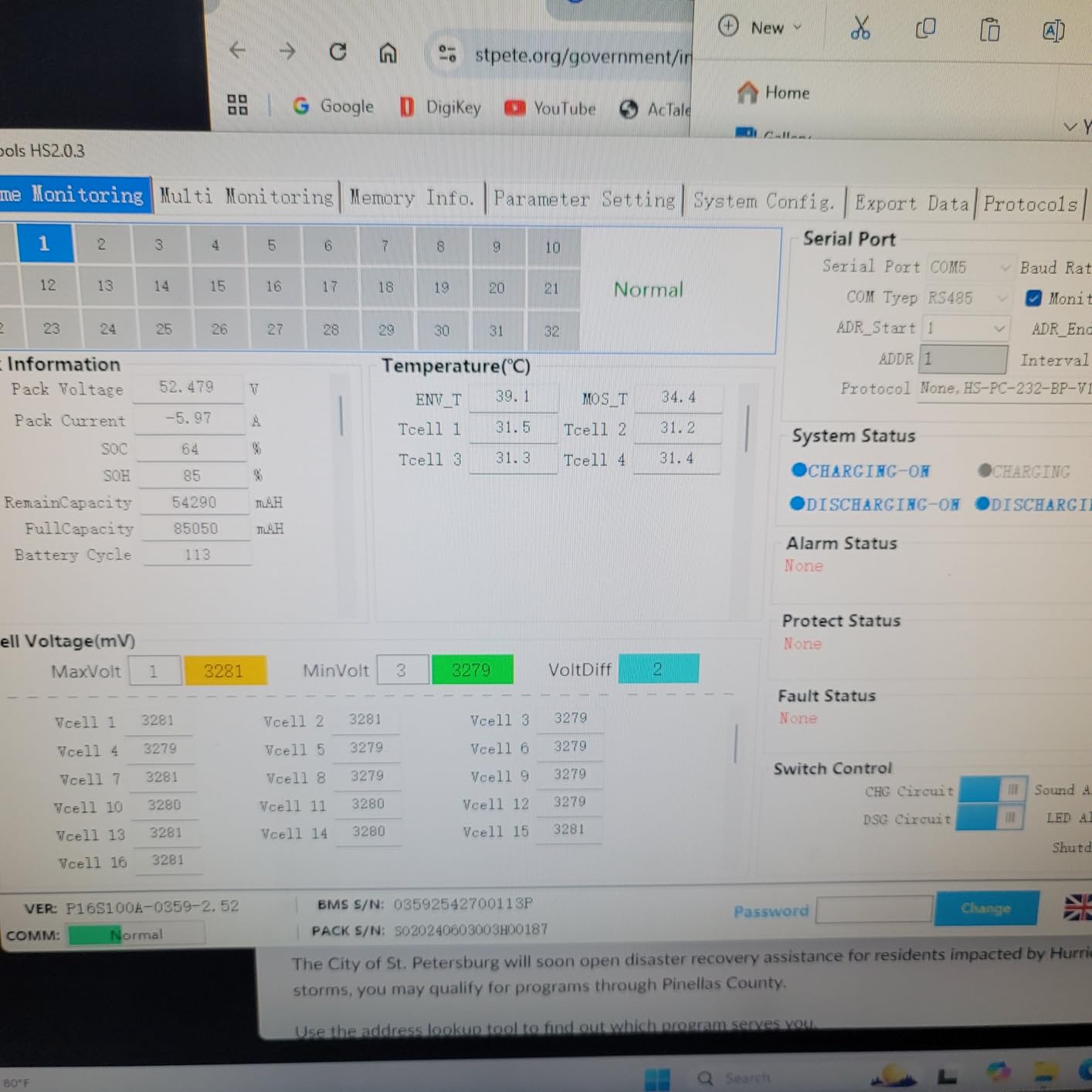
Task: Click the cell voltage list scrollbar
Action: (x=735, y=743)
